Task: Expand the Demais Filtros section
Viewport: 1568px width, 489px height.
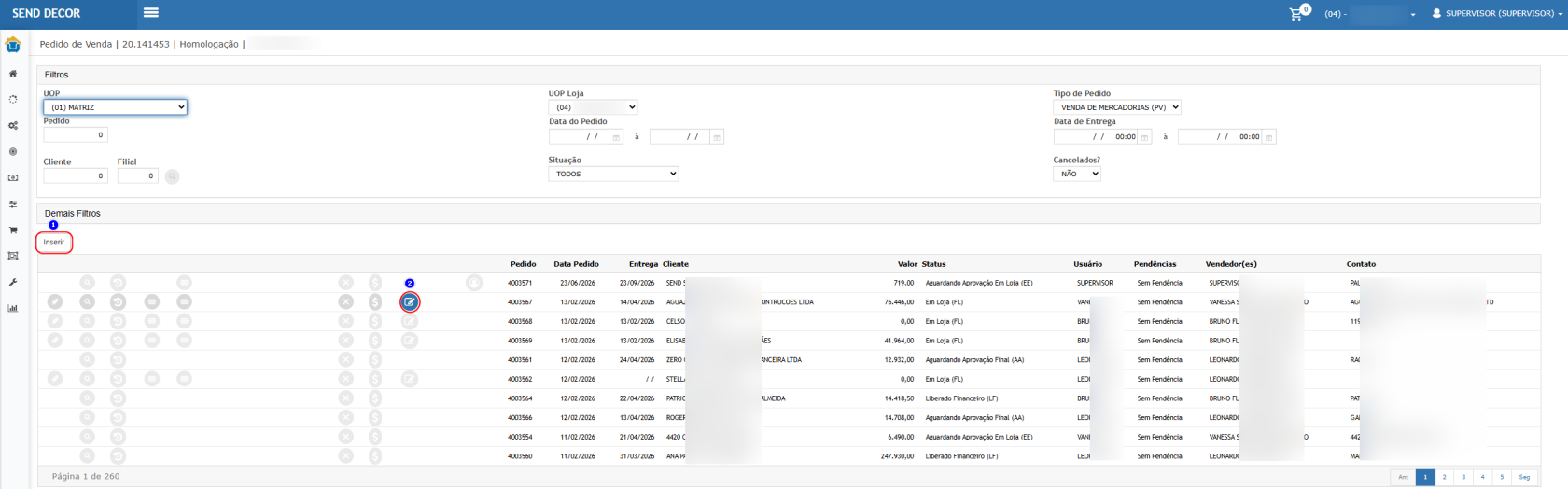Action: tap(73, 214)
